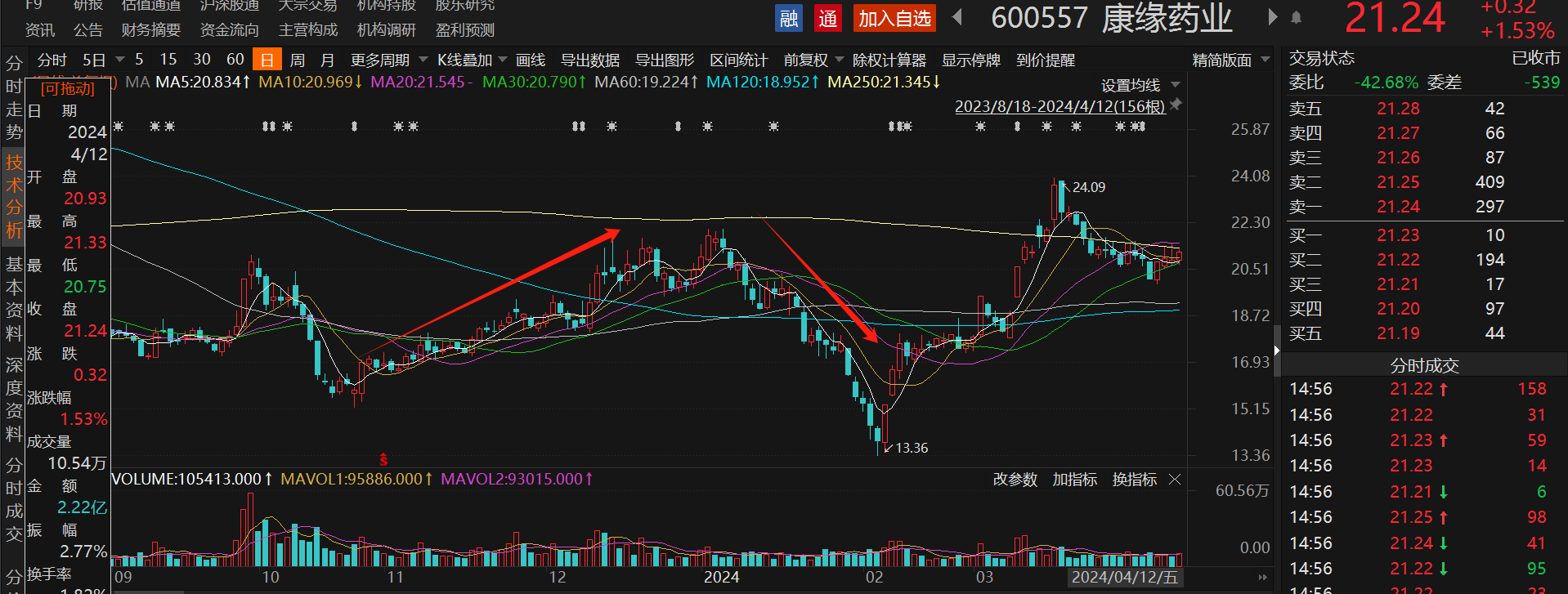Image resolution: width=1568 pixels, height=594 pixels.
Task: Click the 导出图形 button
Action: click(665, 60)
